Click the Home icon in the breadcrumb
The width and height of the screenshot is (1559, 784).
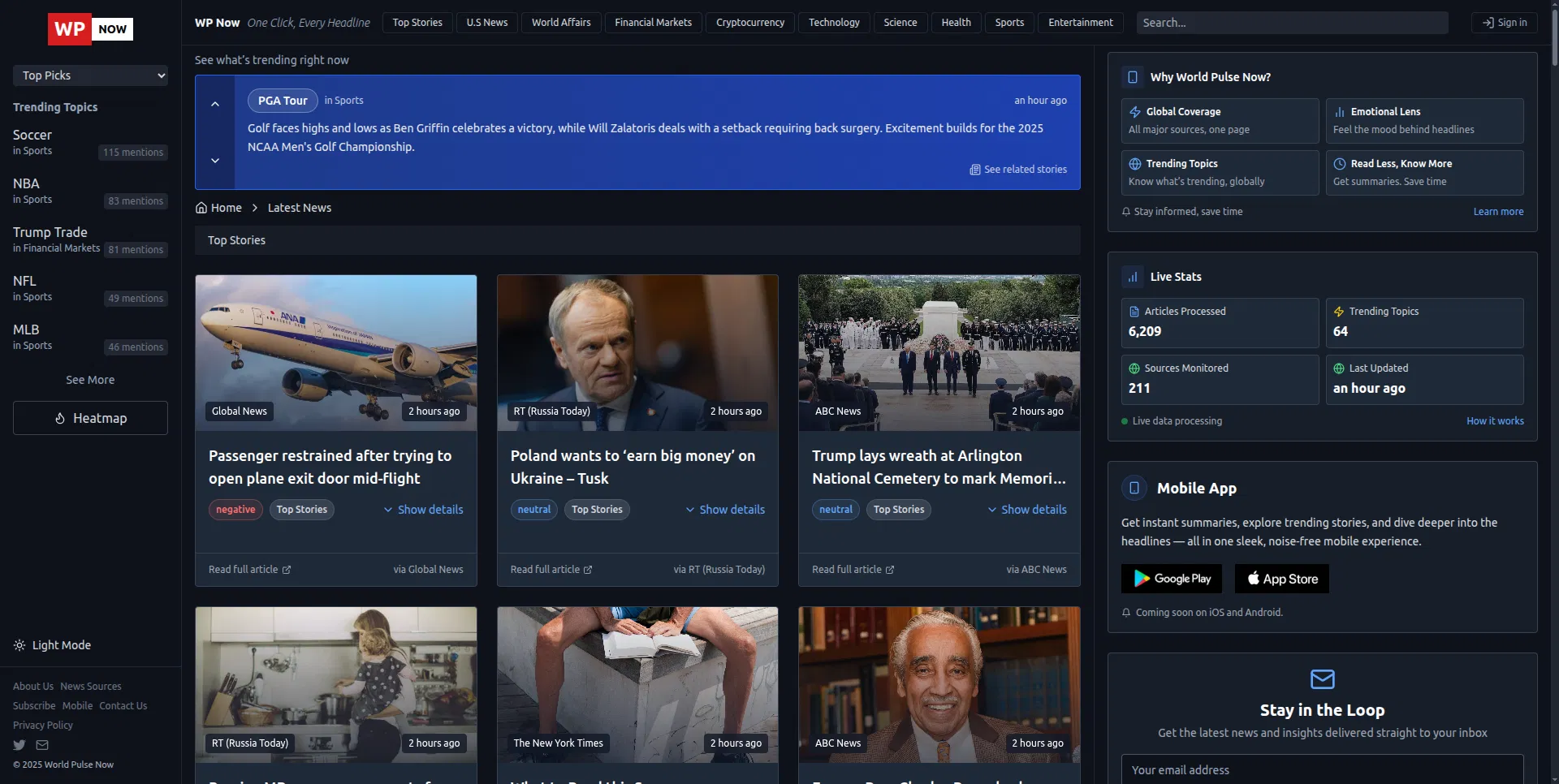pos(201,207)
